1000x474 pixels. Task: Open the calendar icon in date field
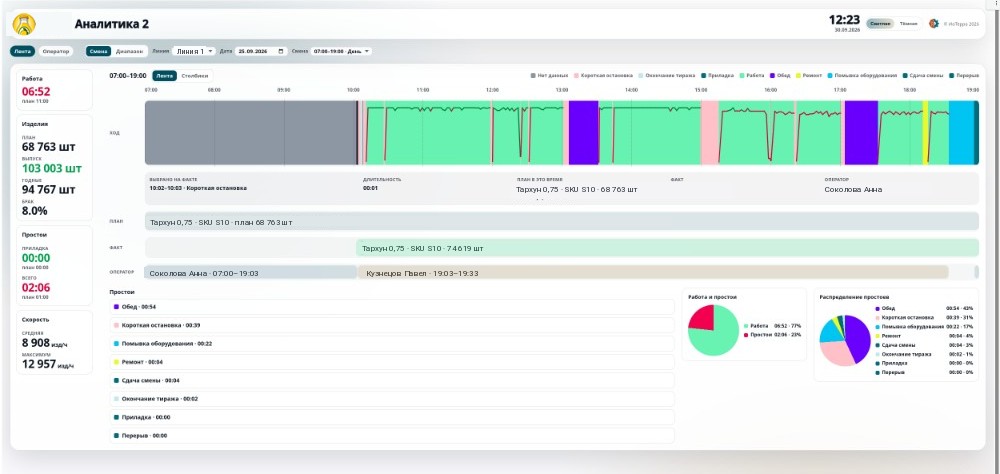pyautogui.click(x=281, y=51)
